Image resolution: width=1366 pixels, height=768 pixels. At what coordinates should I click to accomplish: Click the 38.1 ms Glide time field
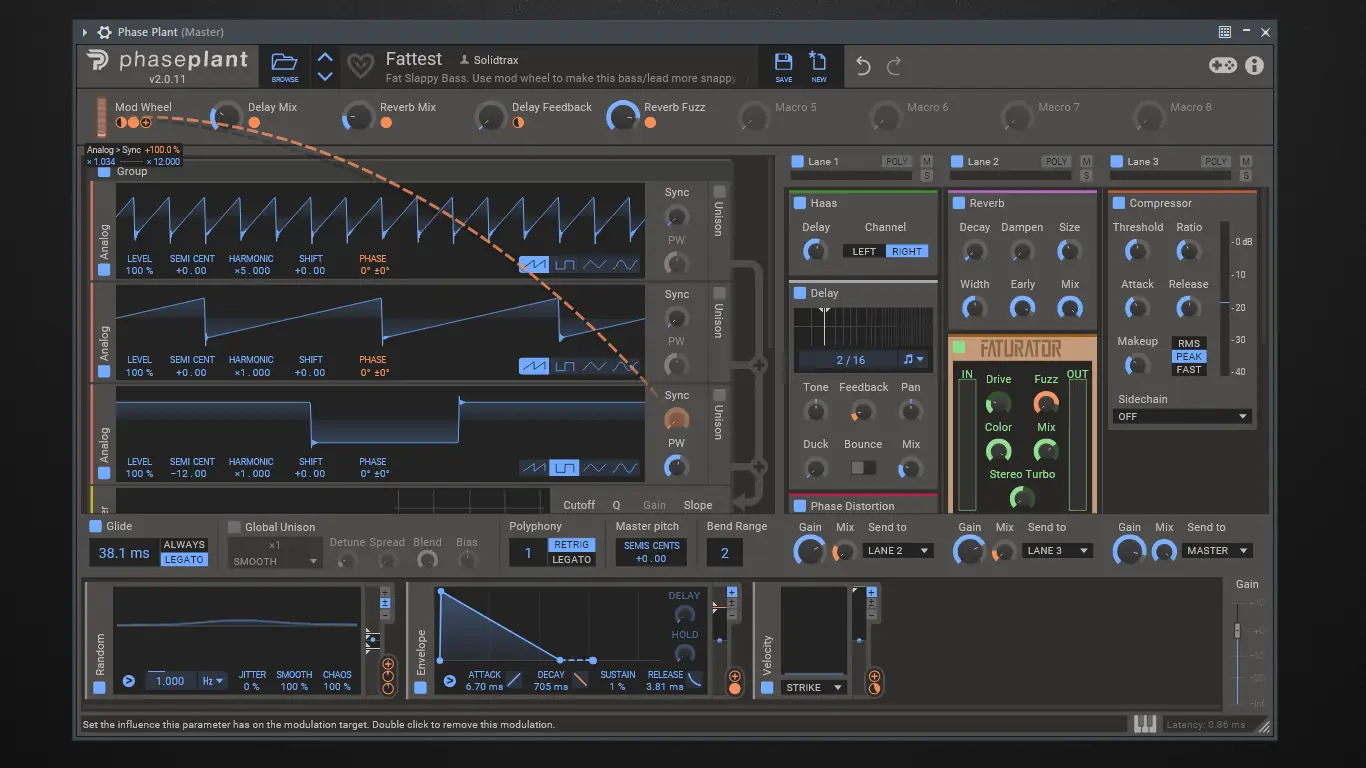tap(122, 552)
